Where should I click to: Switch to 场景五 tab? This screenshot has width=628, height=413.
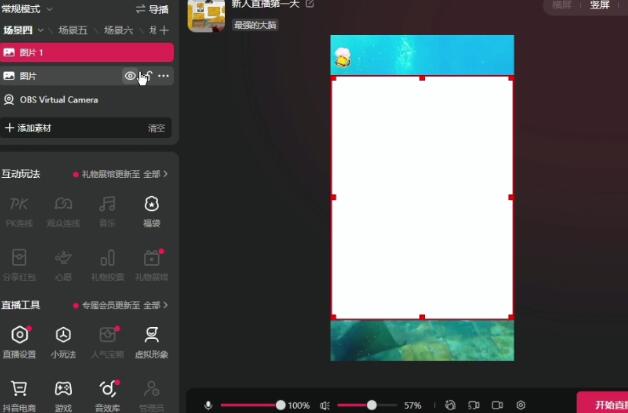pyautogui.click(x=72, y=30)
